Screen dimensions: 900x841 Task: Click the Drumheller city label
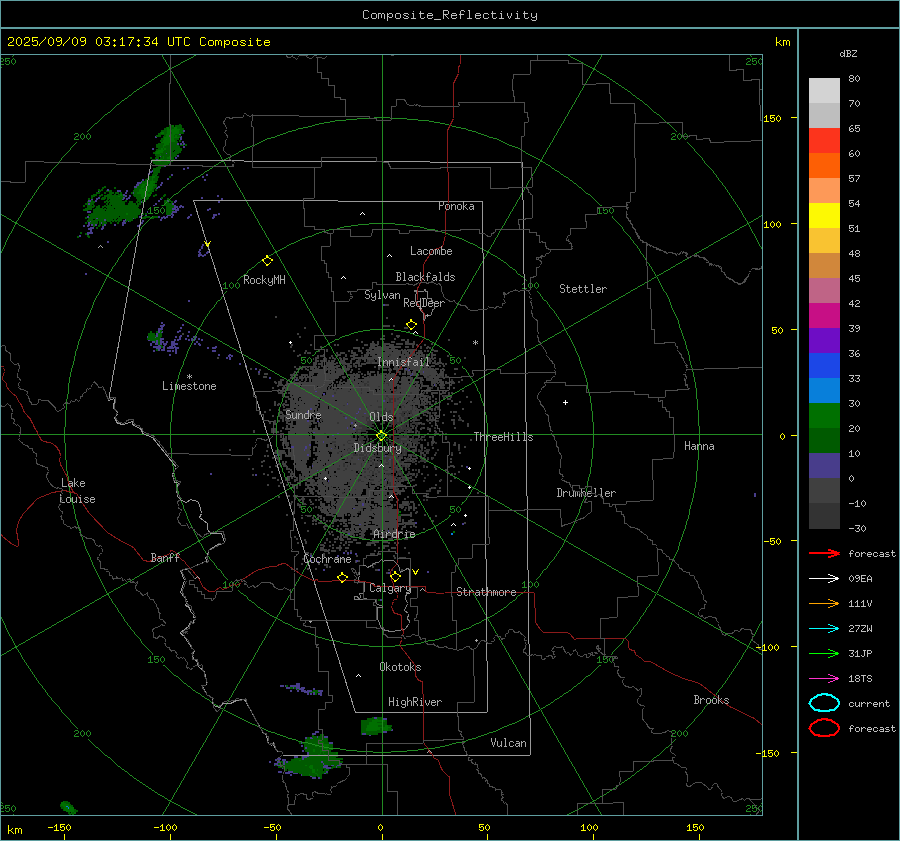tap(585, 493)
